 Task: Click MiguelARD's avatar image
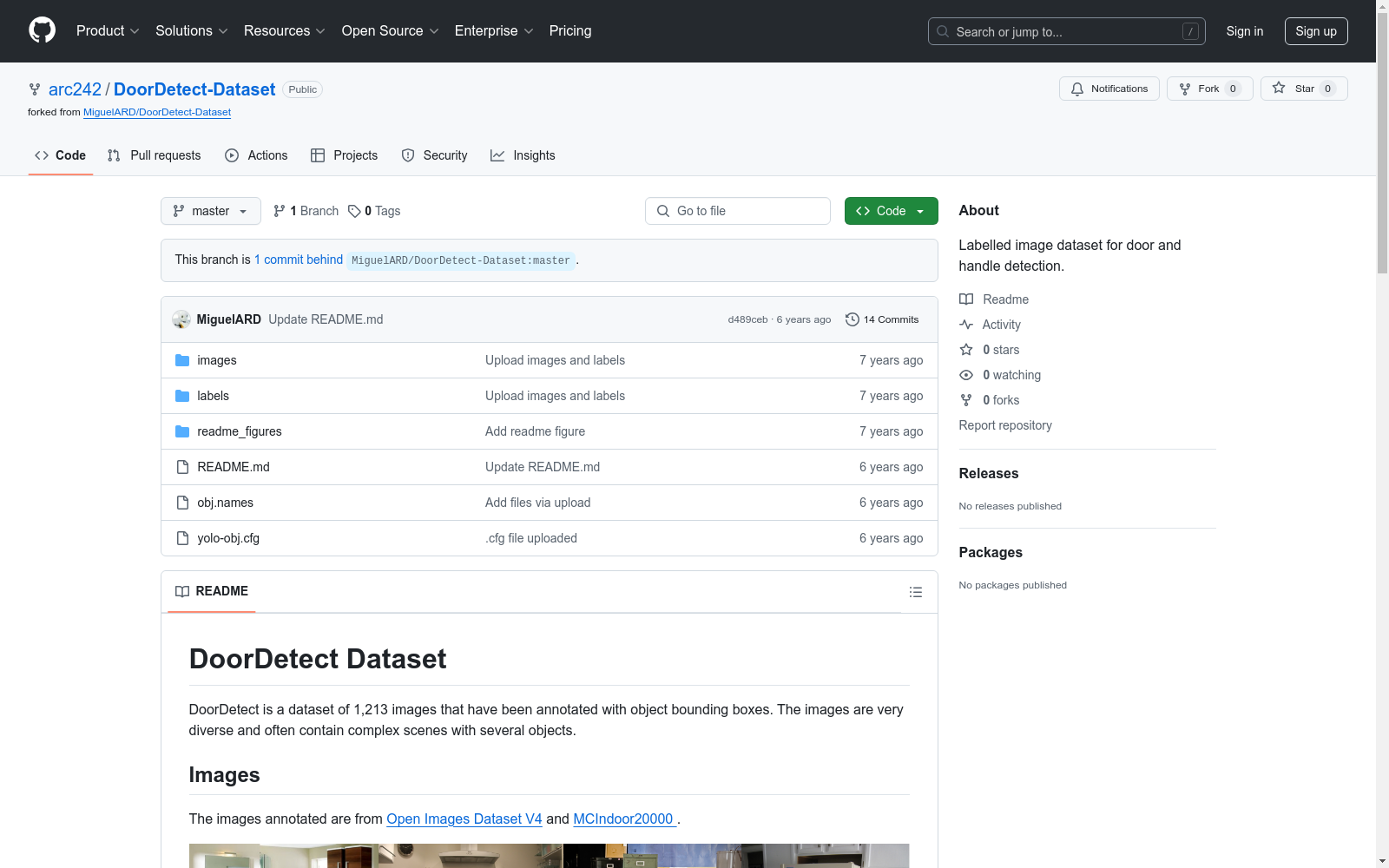[x=181, y=319]
